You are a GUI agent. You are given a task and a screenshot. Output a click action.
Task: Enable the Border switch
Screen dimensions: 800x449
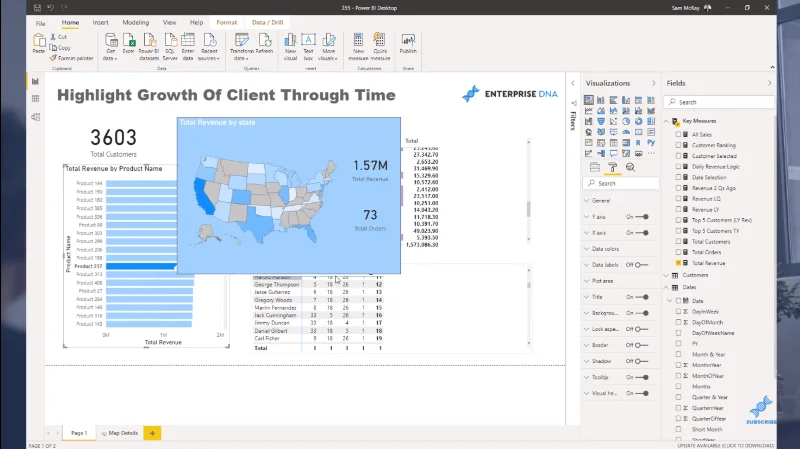point(641,345)
